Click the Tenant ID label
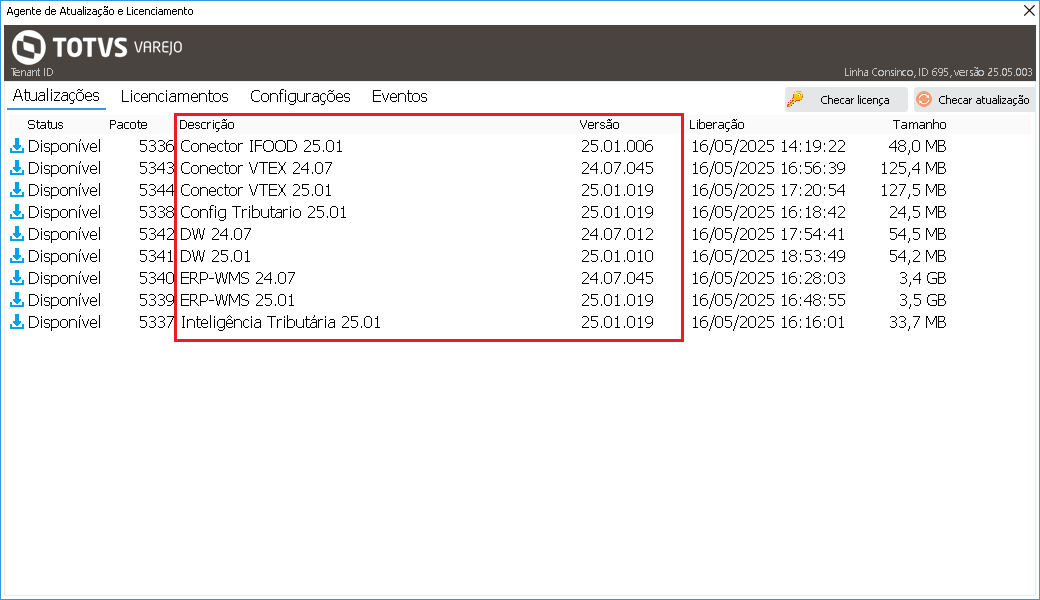This screenshot has height=600, width=1040. click(32, 72)
